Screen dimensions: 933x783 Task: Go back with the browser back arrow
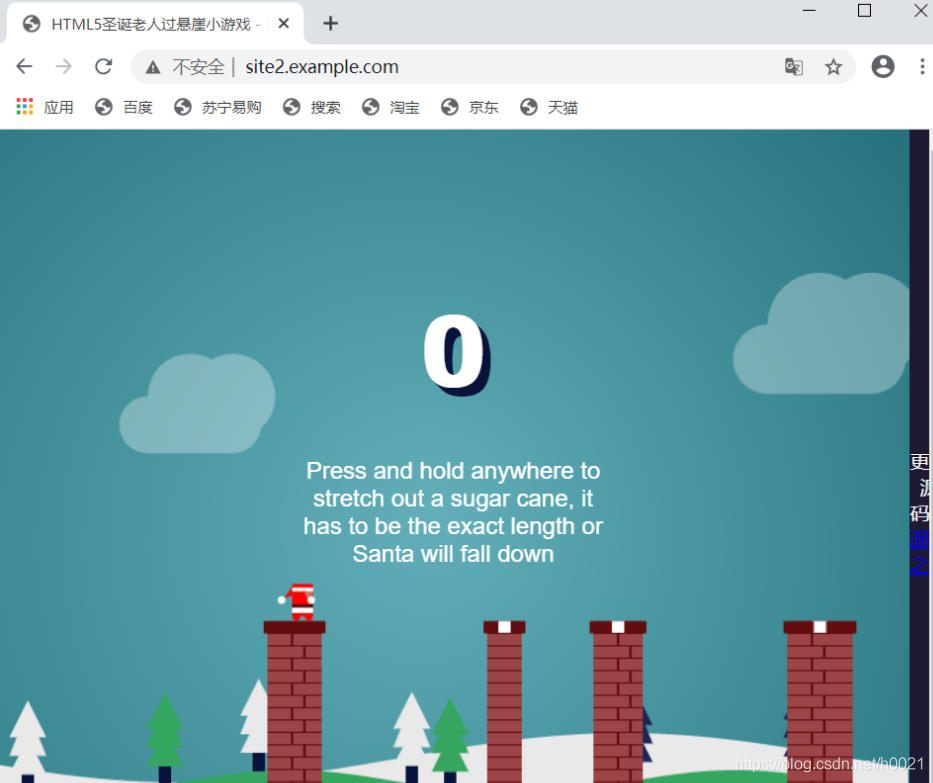click(24, 67)
